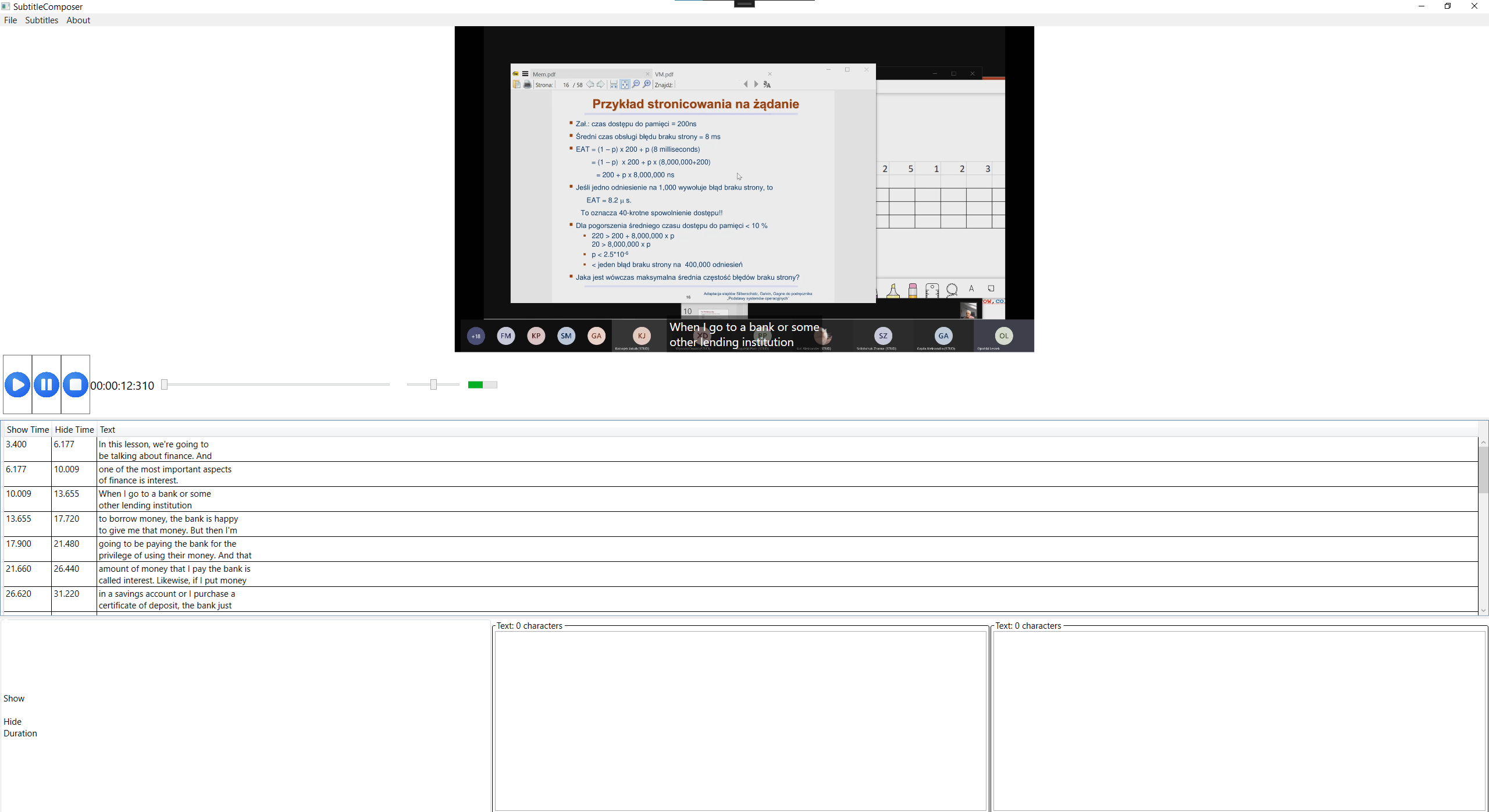The image size is (1489, 812).
Task: Click the Text column header
Action: [x=108, y=429]
